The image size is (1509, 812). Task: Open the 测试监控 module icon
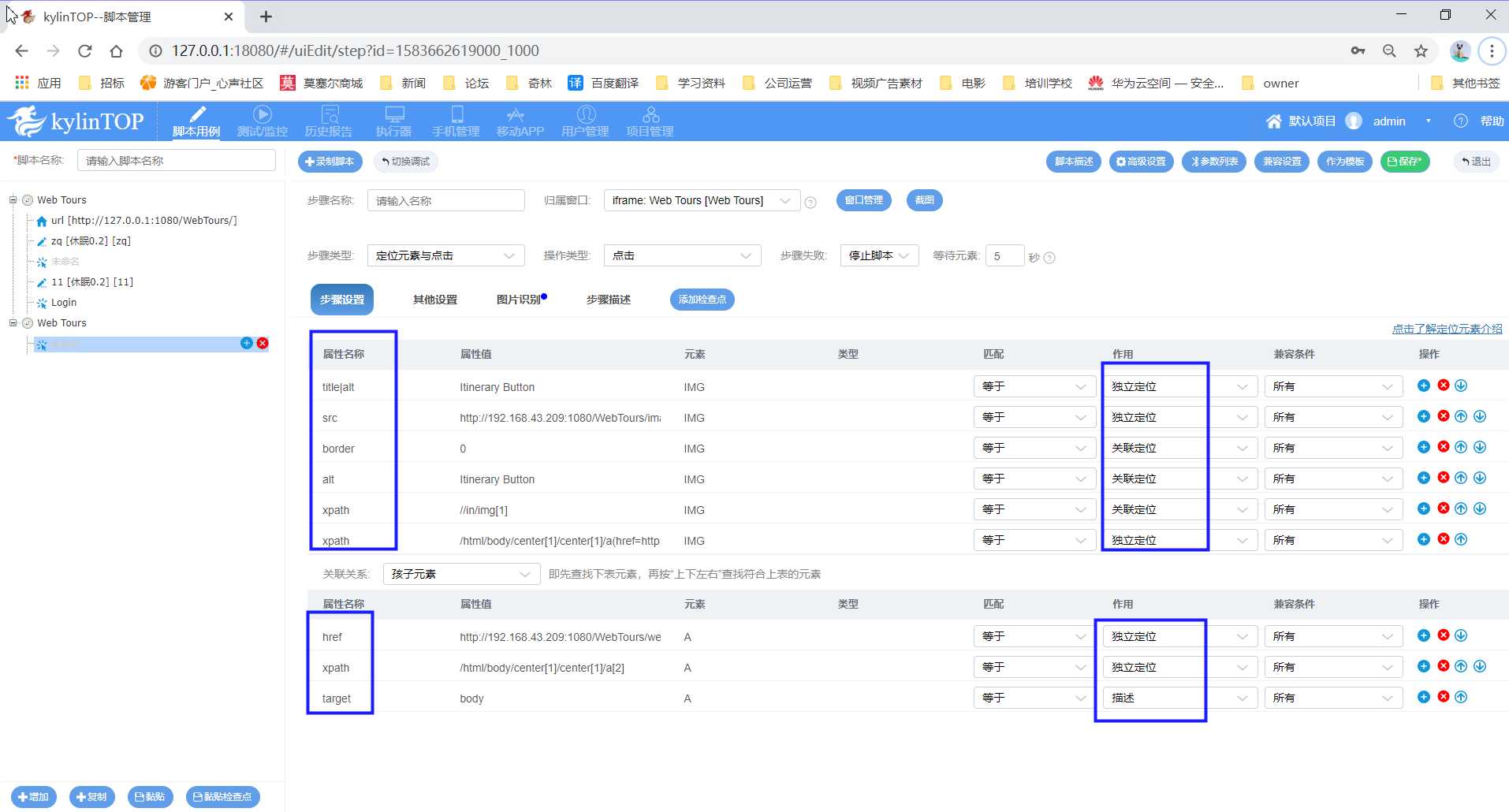[x=262, y=114]
